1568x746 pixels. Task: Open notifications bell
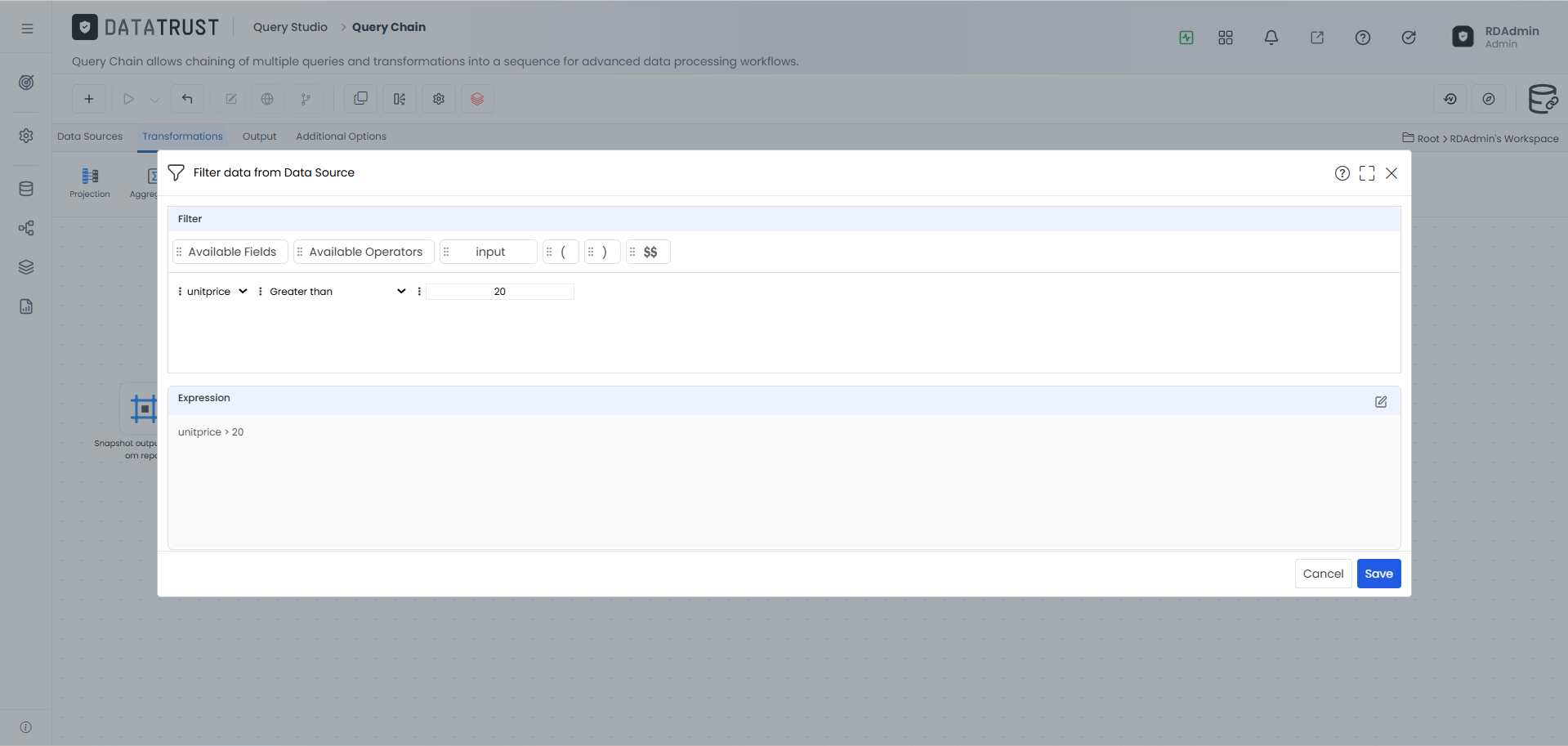(1271, 38)
